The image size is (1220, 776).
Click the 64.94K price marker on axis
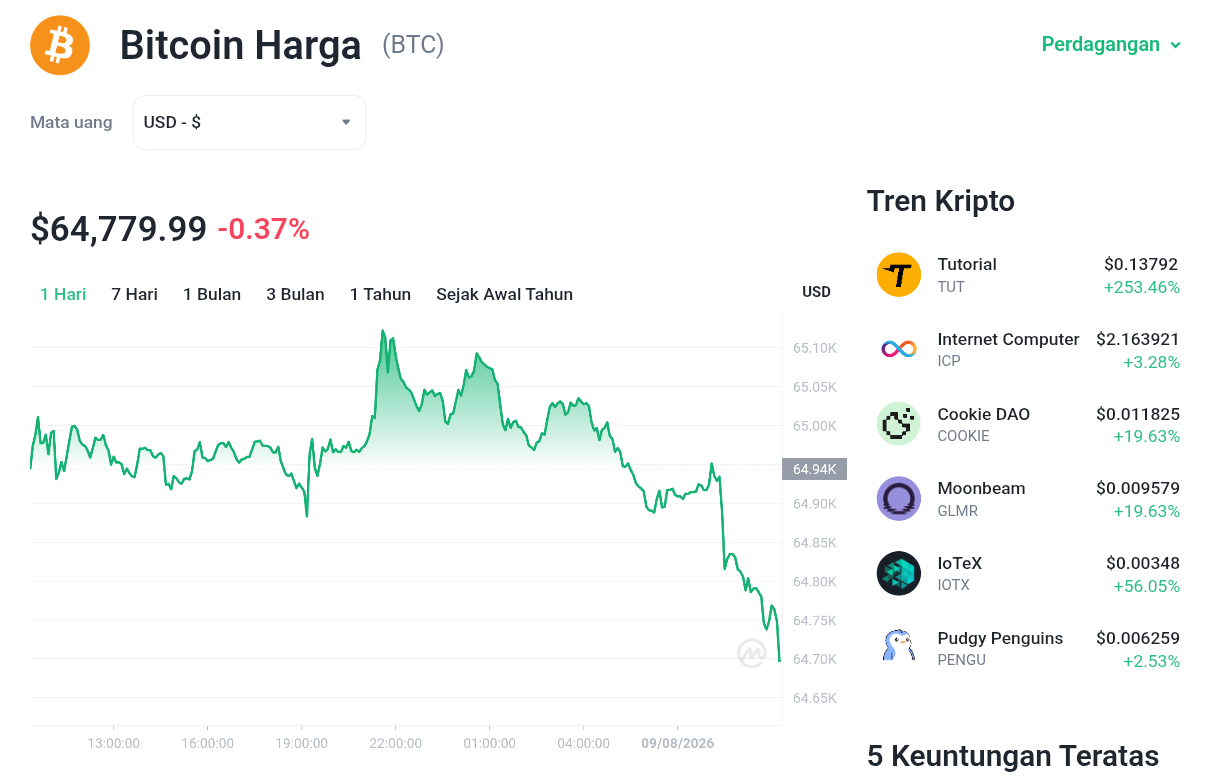[x=814, y=469]
